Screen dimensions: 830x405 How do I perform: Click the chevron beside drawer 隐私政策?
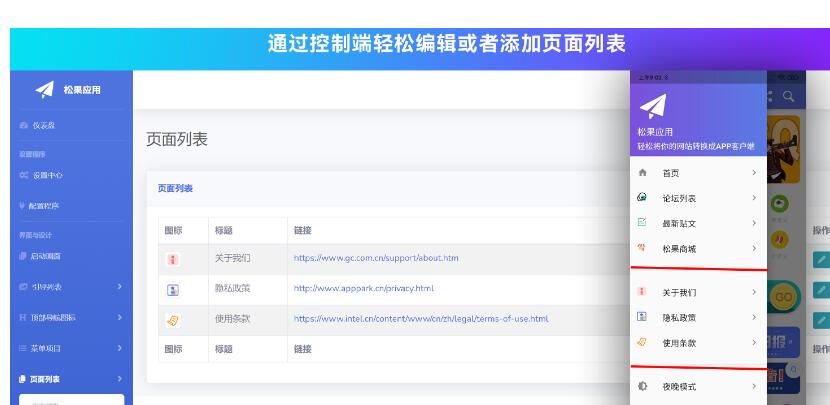(x=754, y=317)
